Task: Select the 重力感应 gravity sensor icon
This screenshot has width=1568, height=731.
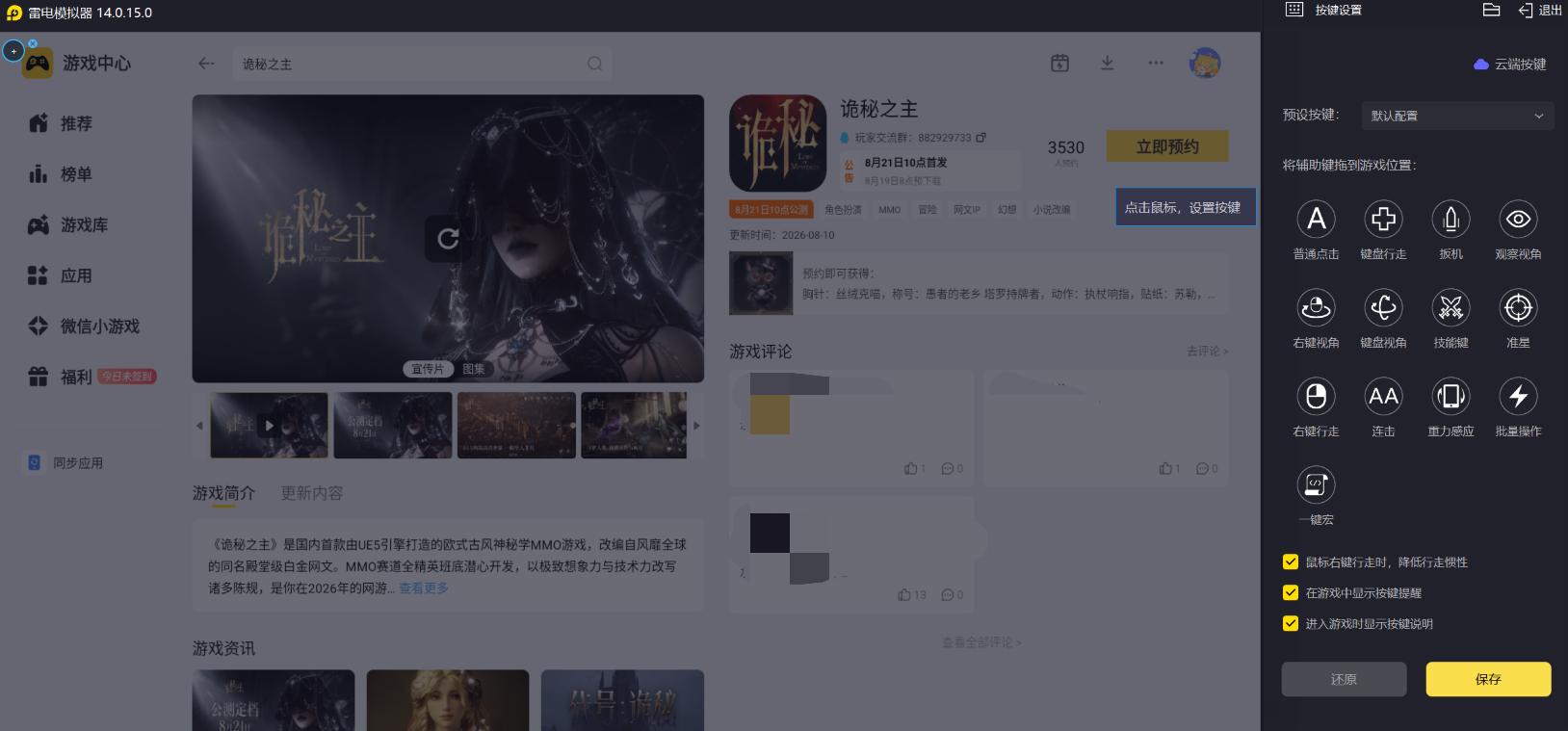Action: coord(1450,397)
